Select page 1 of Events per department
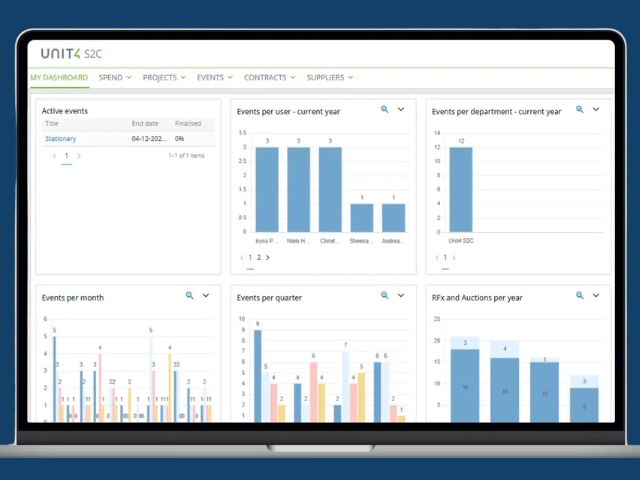This screenshot has width=640, height=480. 445,258
